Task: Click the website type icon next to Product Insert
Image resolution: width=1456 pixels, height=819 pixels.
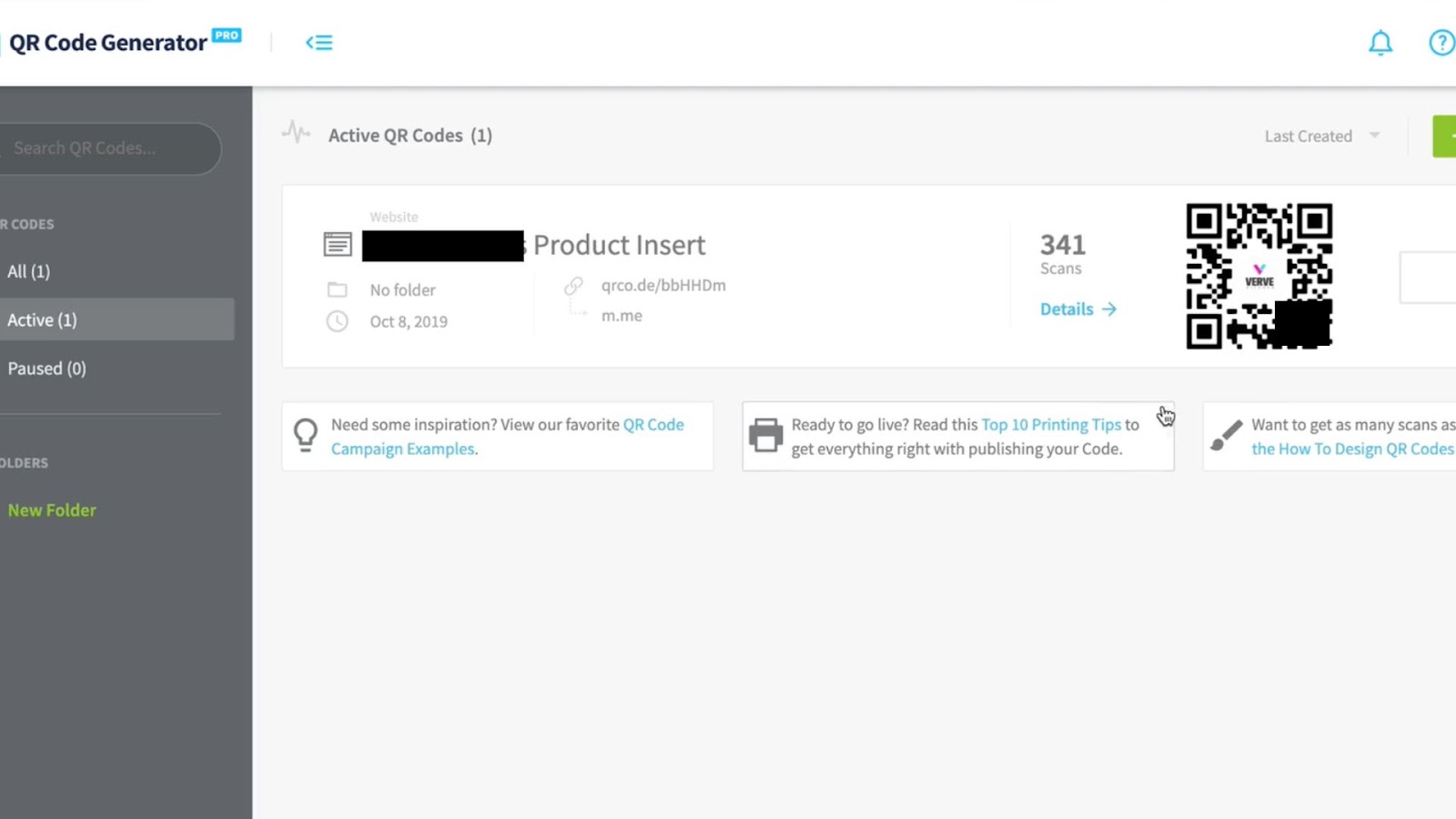Action: (x=338, y=244)
